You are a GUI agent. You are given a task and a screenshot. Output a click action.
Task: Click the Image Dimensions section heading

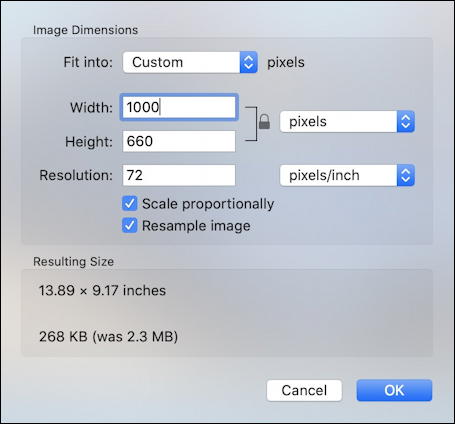pyautogui.click(x=85, y=30)
